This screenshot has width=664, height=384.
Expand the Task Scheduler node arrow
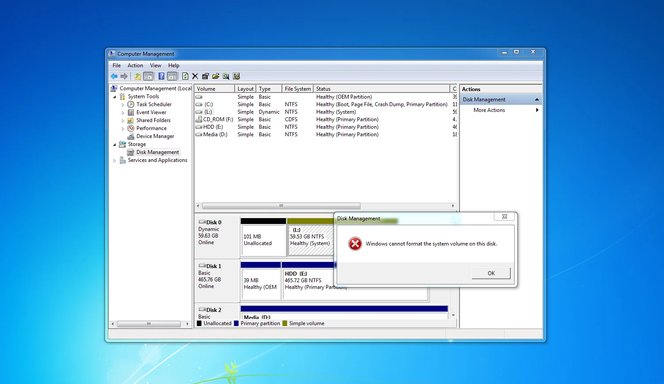[x=123, y=105]
